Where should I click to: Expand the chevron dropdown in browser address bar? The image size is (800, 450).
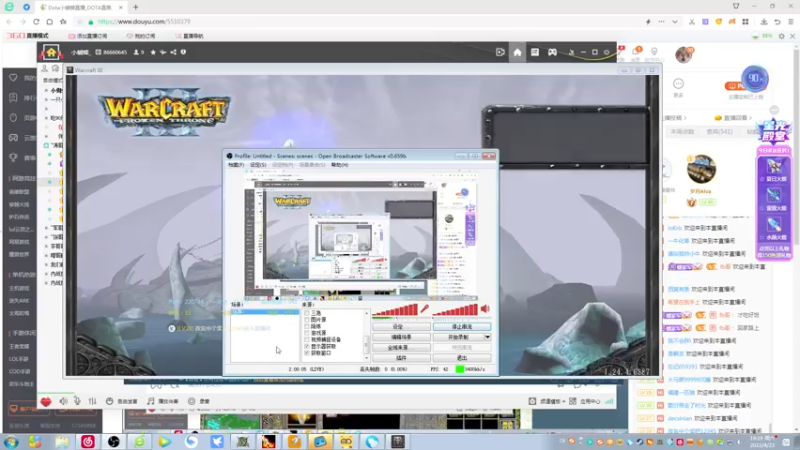click(675, 22)
